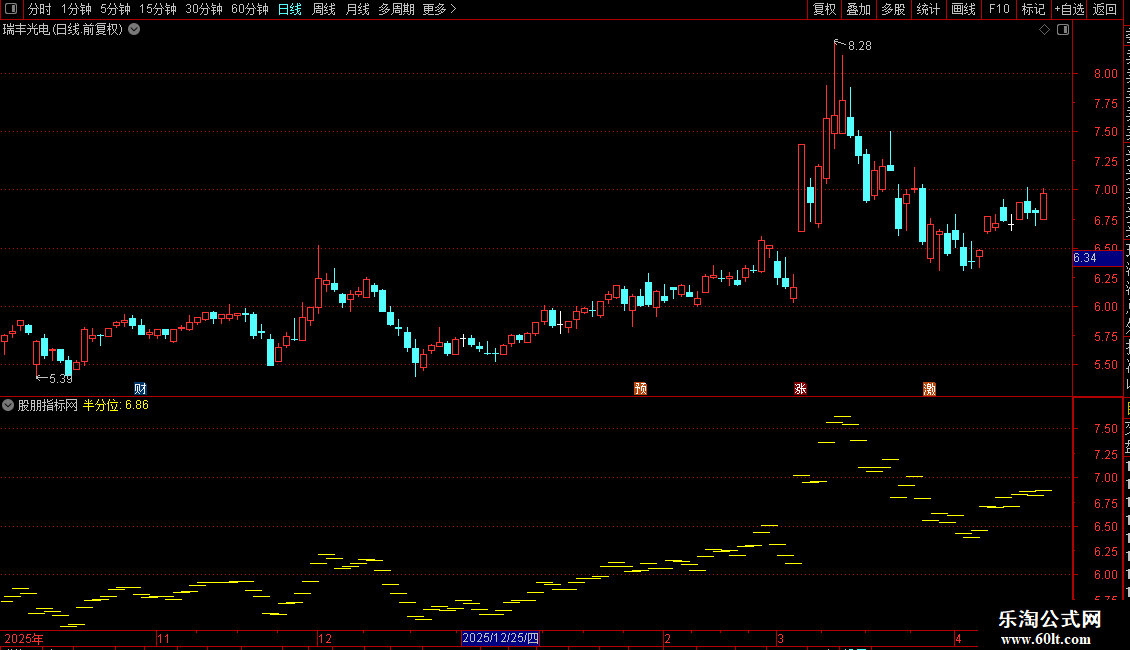Click the 返回 back button
The height and width of the screenshot is (650, 1130).
[1105, 9]
